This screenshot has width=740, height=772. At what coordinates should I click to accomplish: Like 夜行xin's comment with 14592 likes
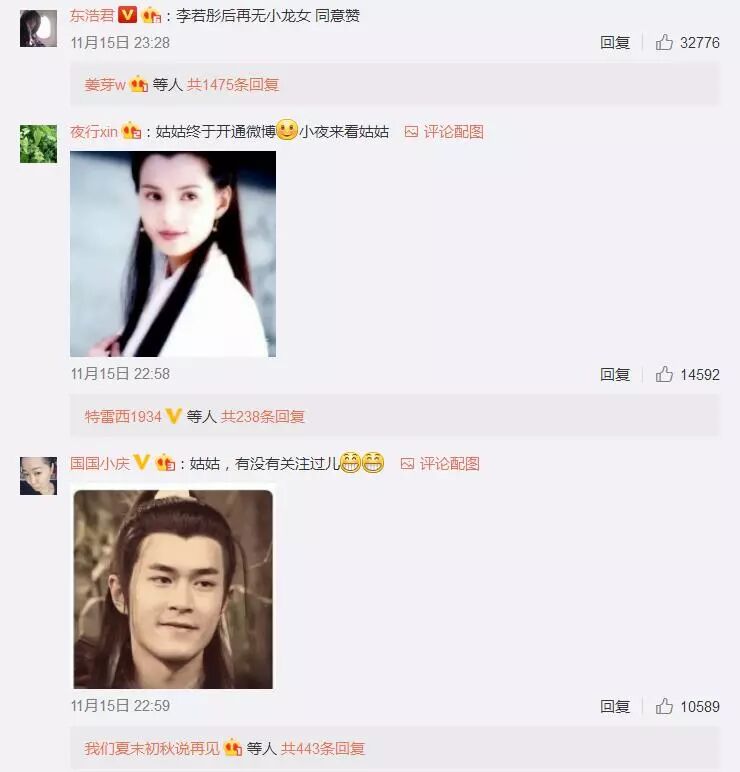[x=664, y=374]
